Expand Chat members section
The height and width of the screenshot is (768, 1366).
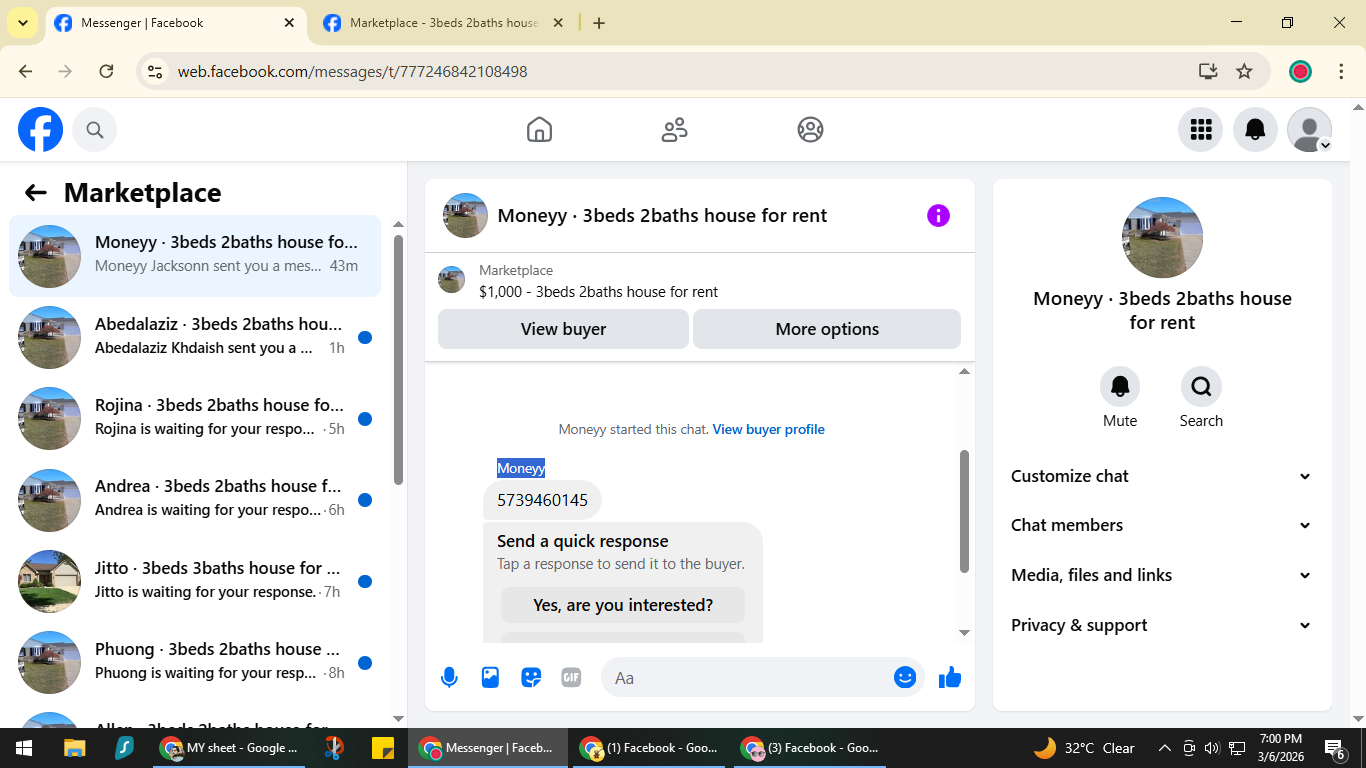click(1161, 525)
